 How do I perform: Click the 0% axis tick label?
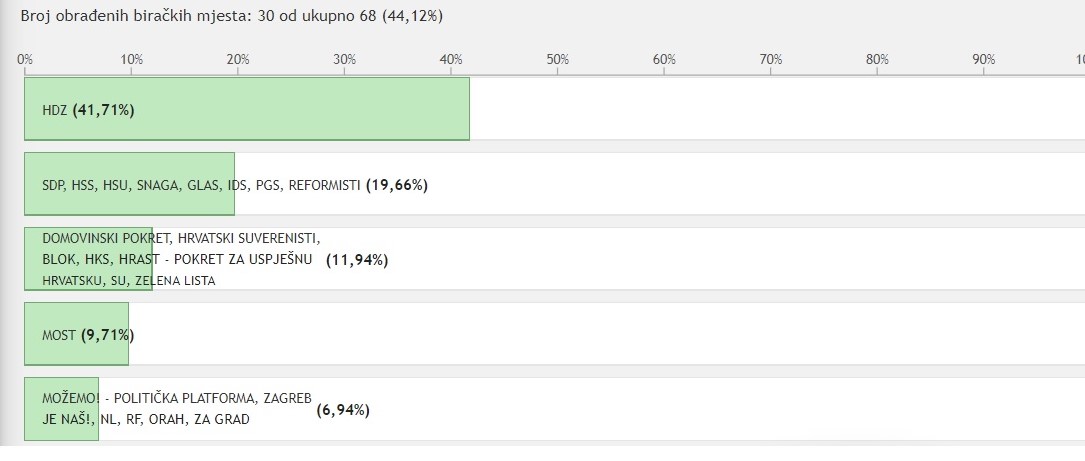coord(25,60)
